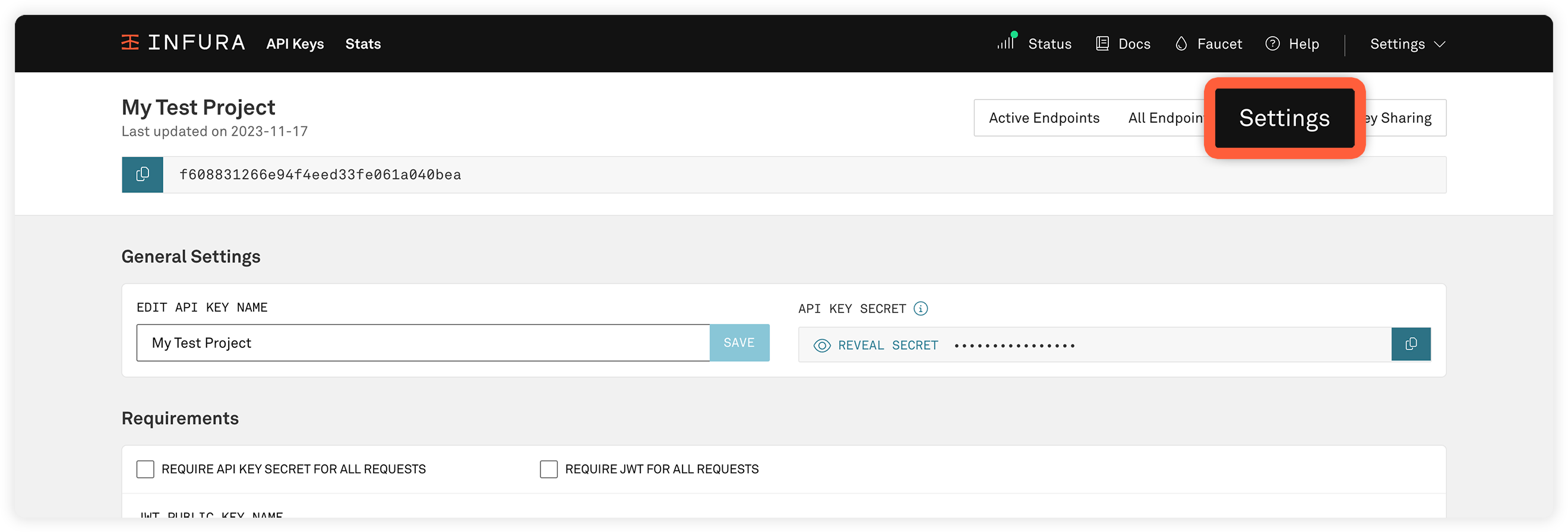This screenshot has height=532, width=1568.
Task: Select the highlighted Settings tab
Action: coord(1284,118)
